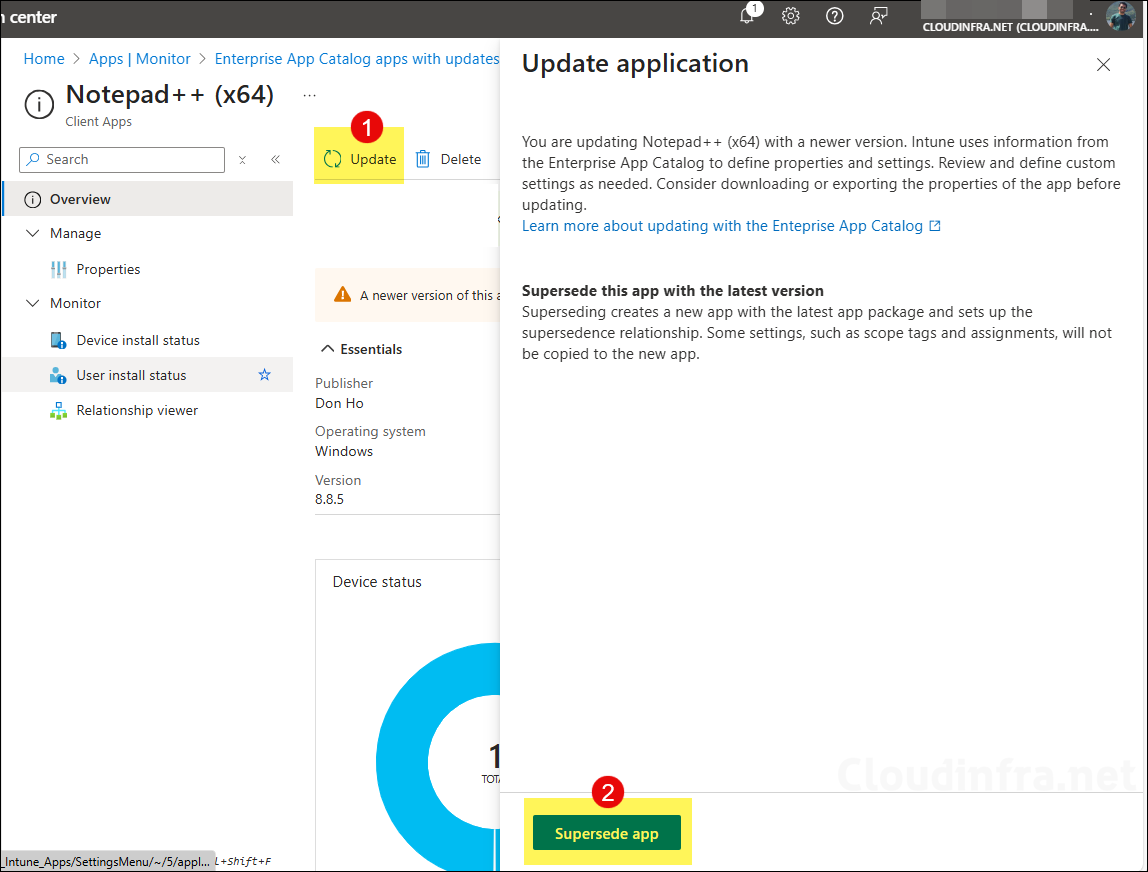The width and height of the screenshot is (1148, 872).
Task: Open Device install status page
Action: click(x=138, y=340)
